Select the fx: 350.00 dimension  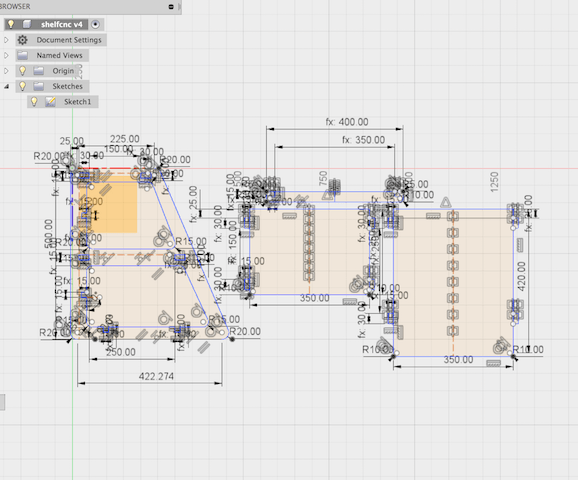click(363, 140)
